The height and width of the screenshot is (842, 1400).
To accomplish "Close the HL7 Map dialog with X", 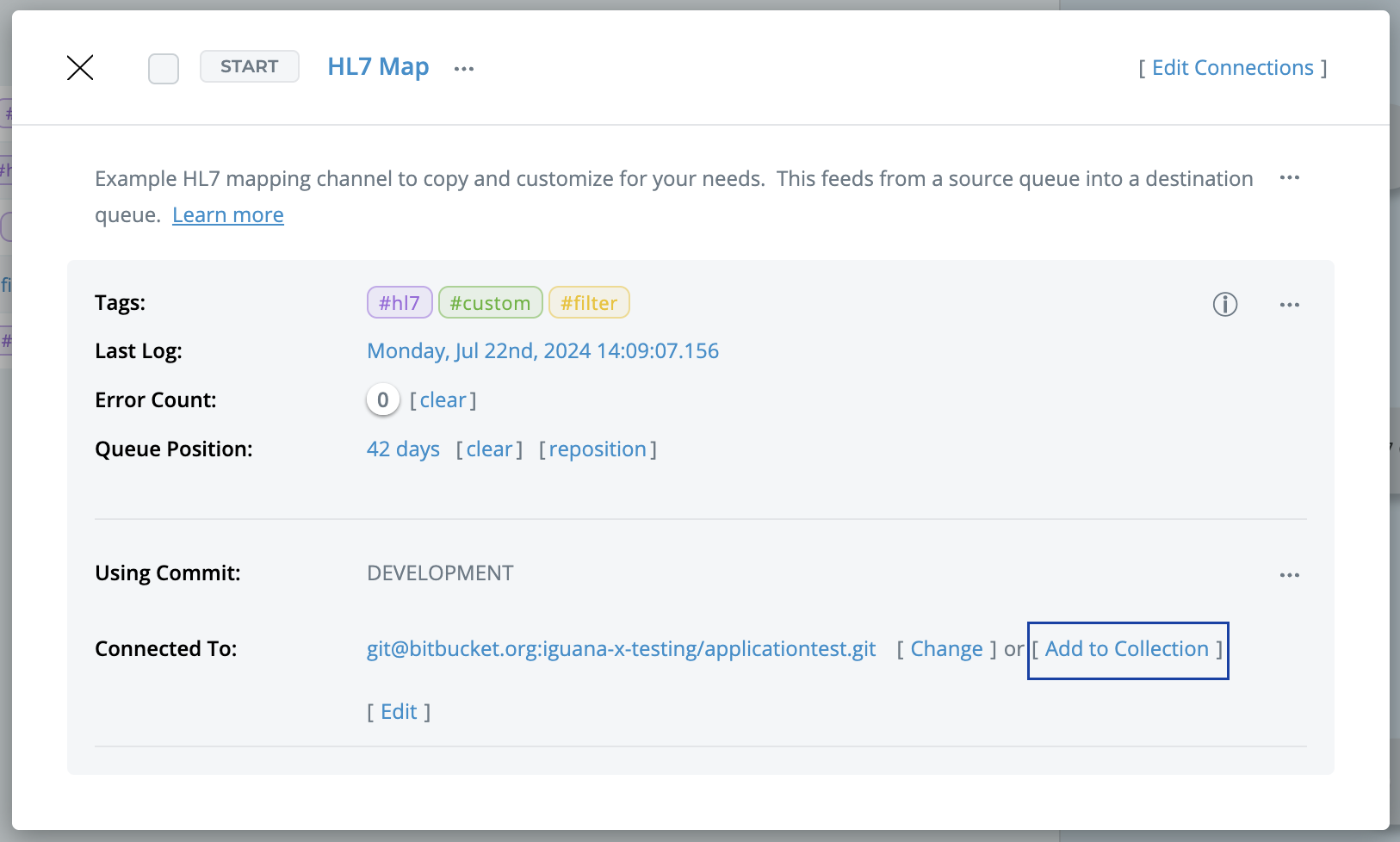I will [x=80, y=67].
